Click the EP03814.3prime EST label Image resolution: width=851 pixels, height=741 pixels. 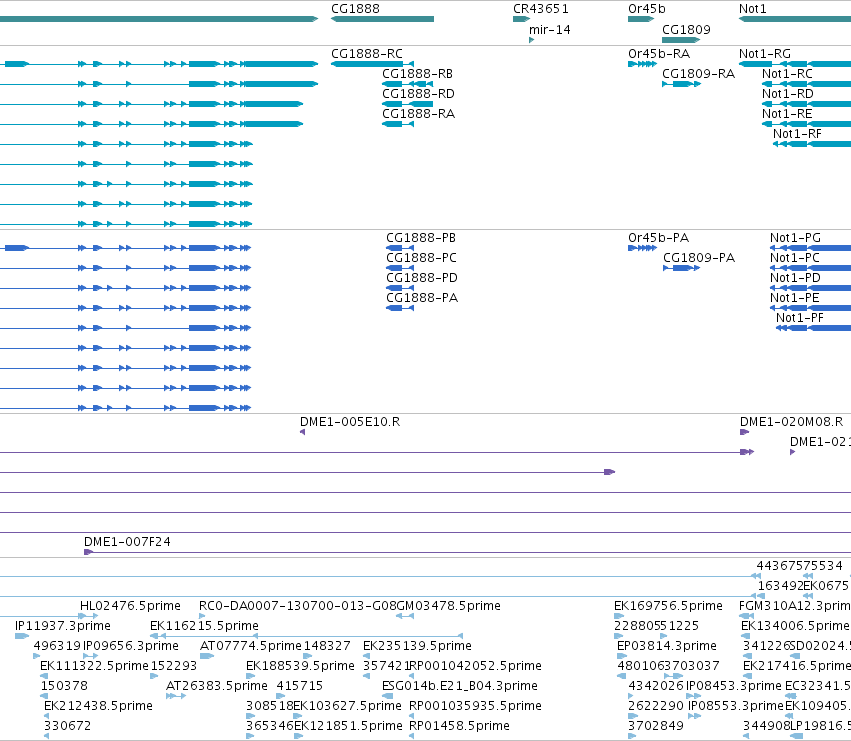[667, 646]
